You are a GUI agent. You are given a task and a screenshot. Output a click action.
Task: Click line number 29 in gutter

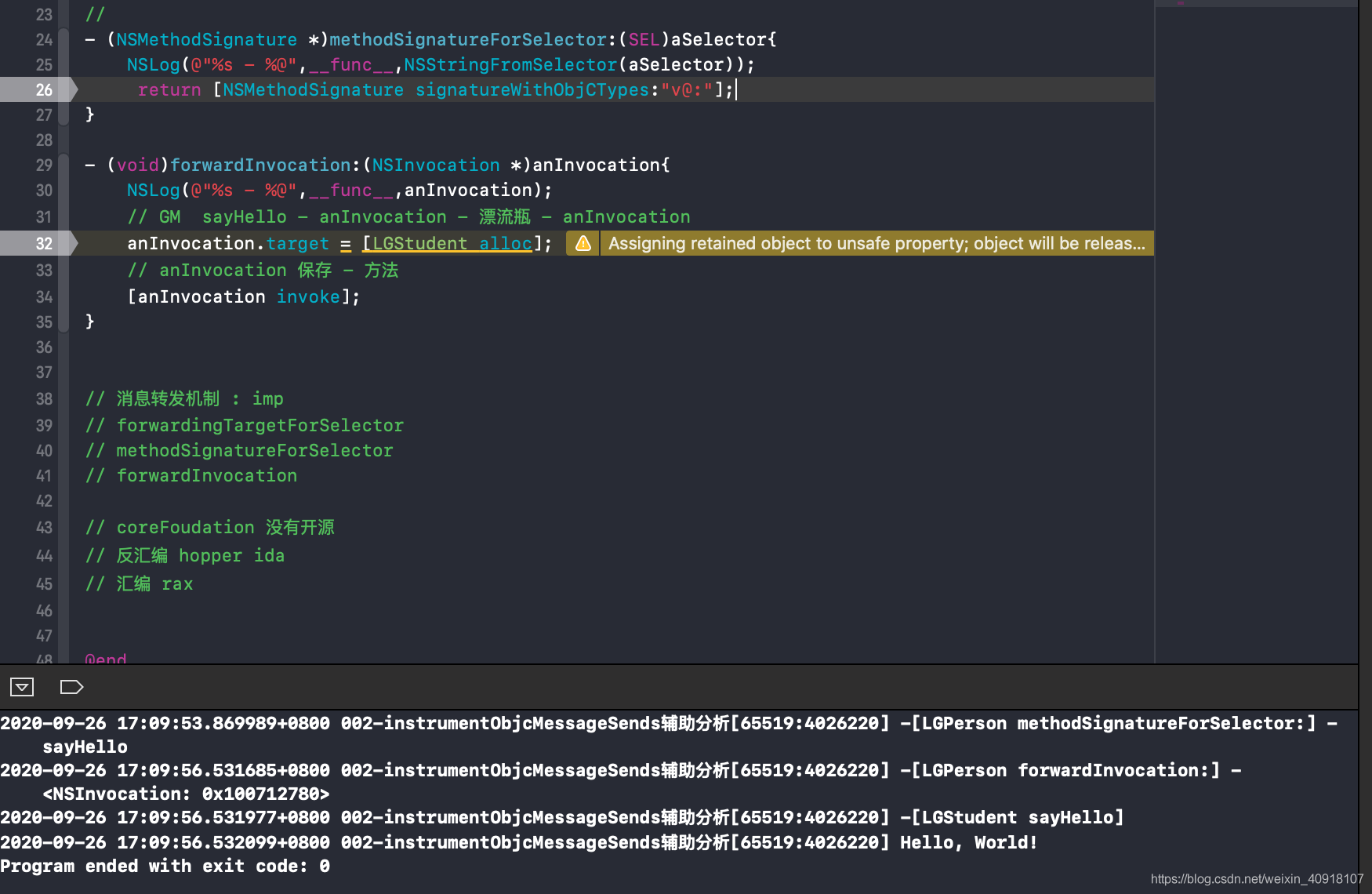(x=44, y=165)
